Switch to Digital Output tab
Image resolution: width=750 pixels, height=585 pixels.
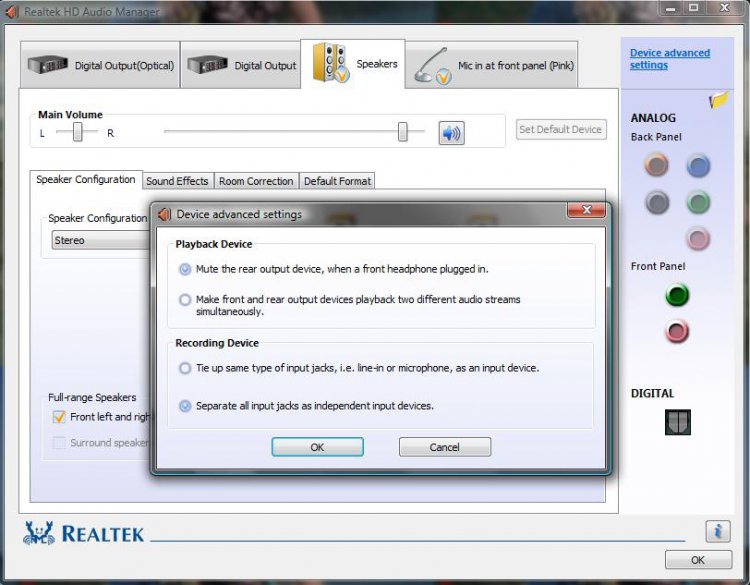tap(241, 65)
